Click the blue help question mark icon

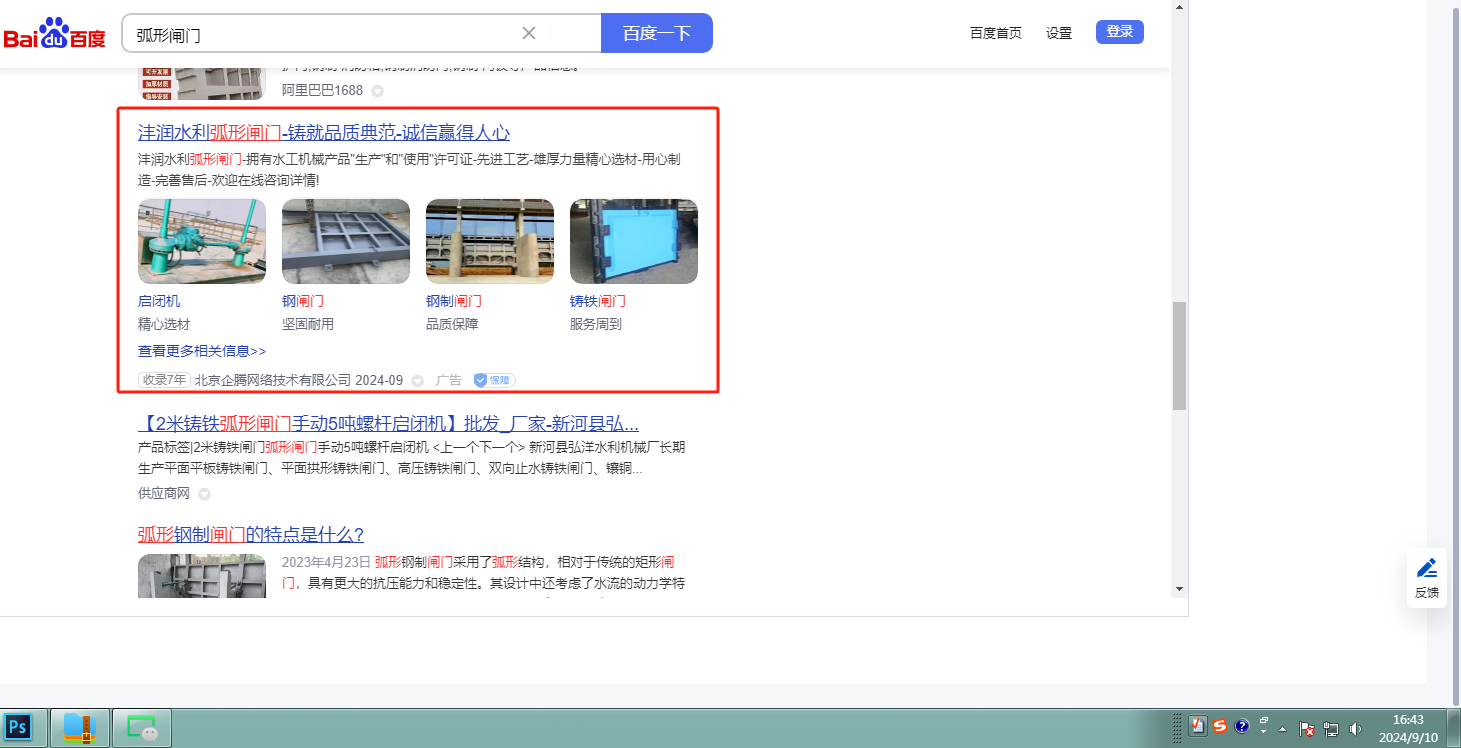pos(1242,727)
